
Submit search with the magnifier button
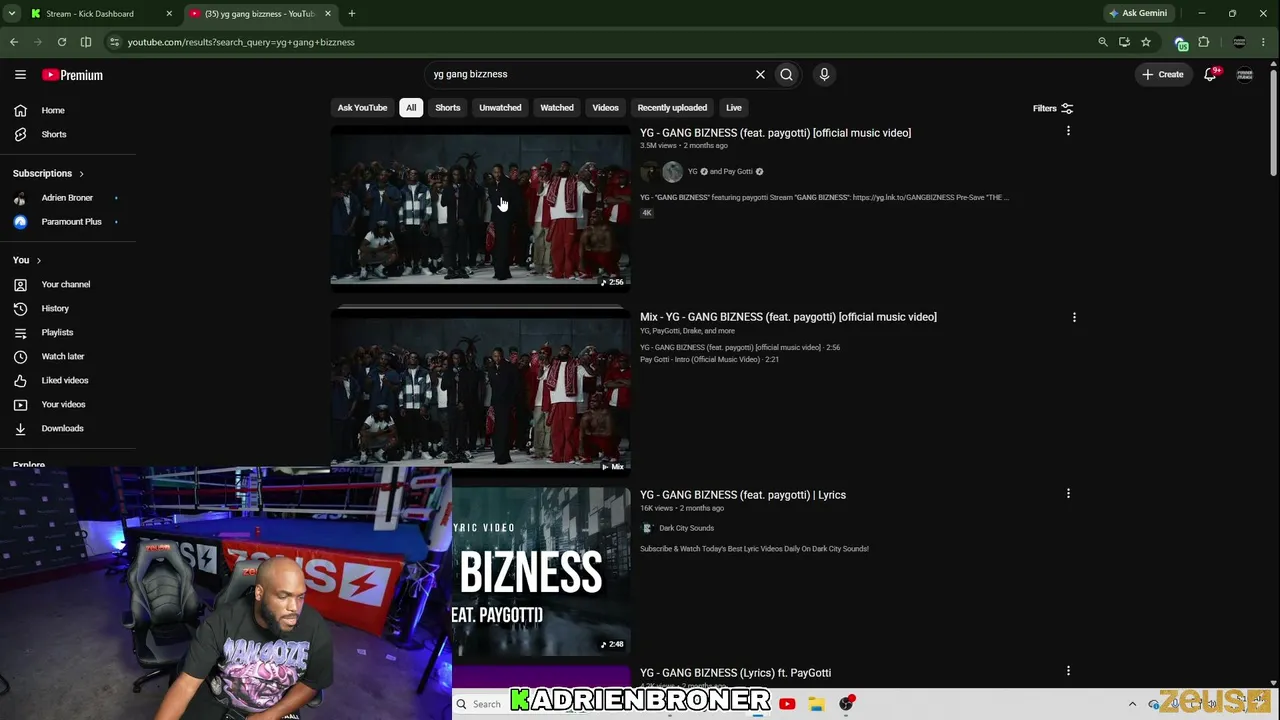point(787,74)
